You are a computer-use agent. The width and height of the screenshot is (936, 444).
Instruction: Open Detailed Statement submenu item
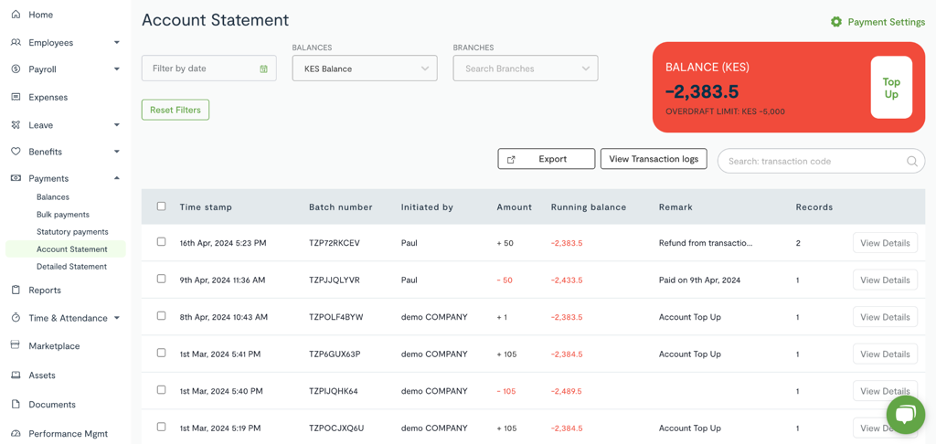[x=72, y=266]
